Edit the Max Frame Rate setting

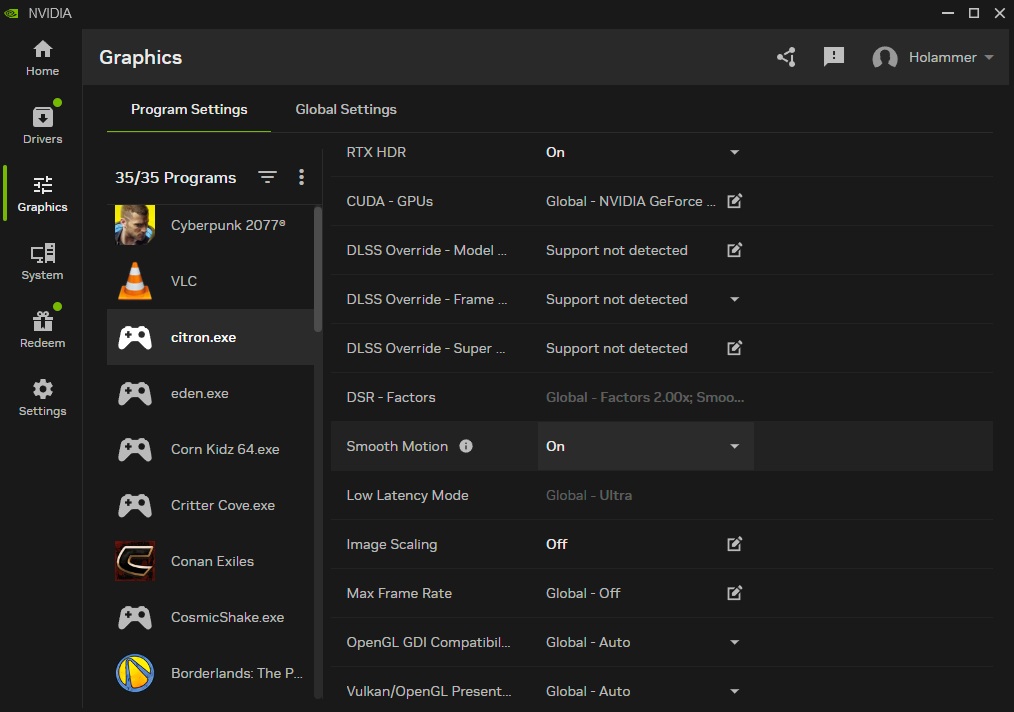tap(734, 593)
